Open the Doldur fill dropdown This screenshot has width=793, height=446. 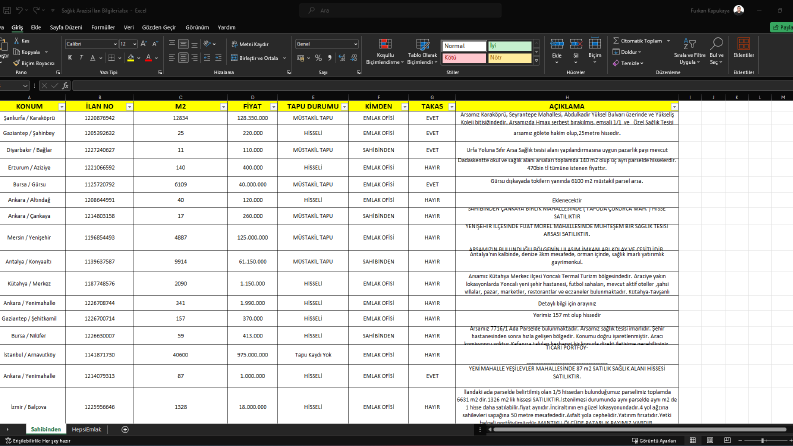coord(627,52)
